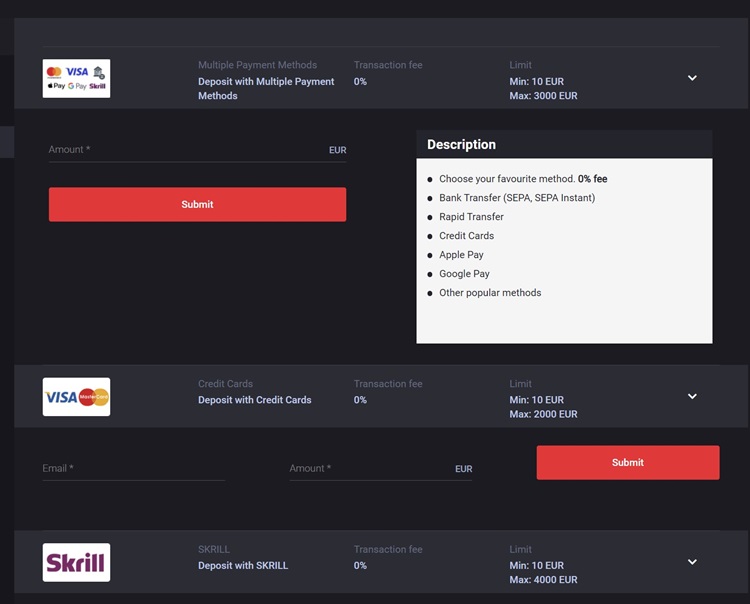The image size is (750, 604).
Task: Click the 'Multiple Payment Methods' category label
Action: (257, 65)
